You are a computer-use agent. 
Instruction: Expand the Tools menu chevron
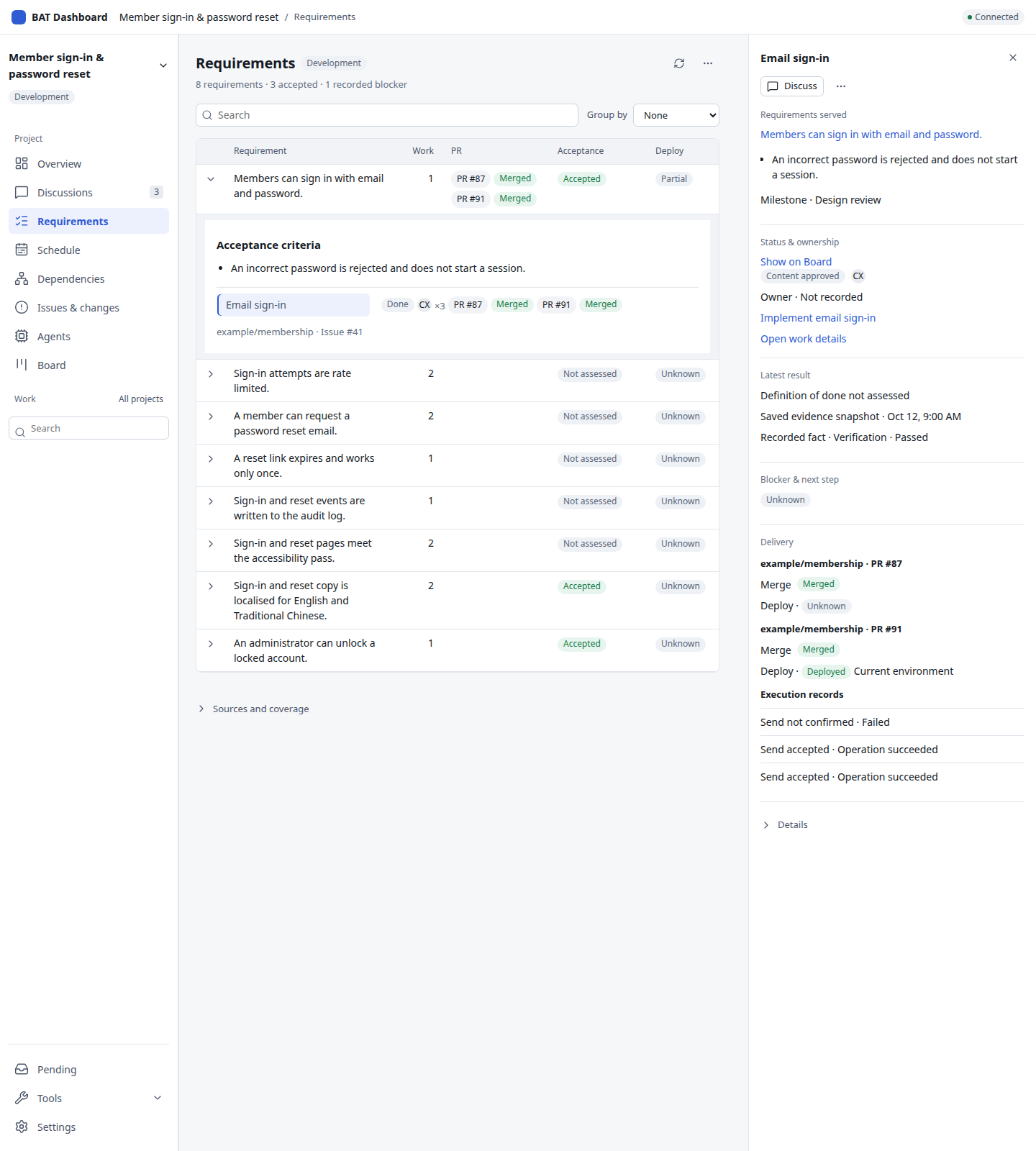[158, 1098]
